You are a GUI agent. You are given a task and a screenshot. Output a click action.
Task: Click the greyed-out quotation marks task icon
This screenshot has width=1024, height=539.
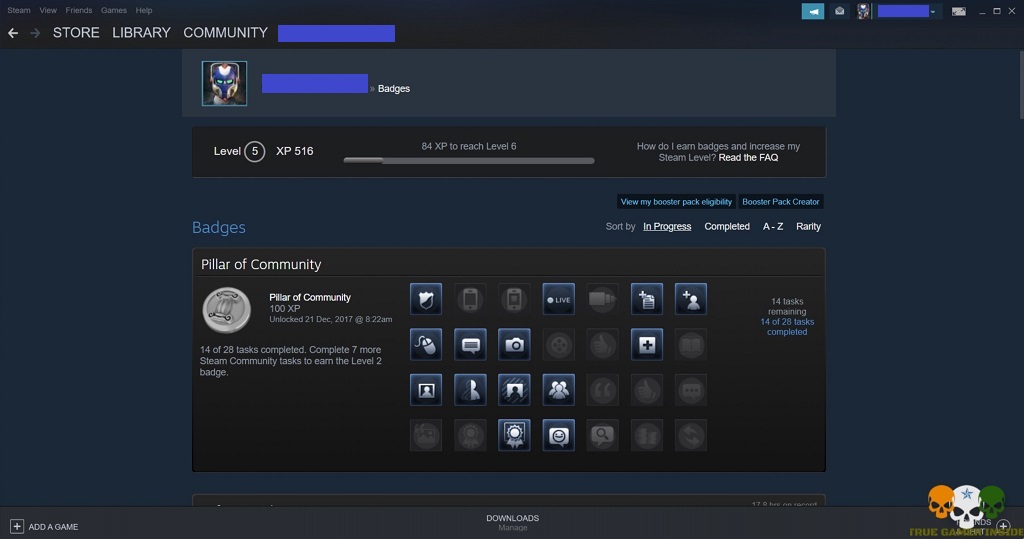[x=602, y=390]
